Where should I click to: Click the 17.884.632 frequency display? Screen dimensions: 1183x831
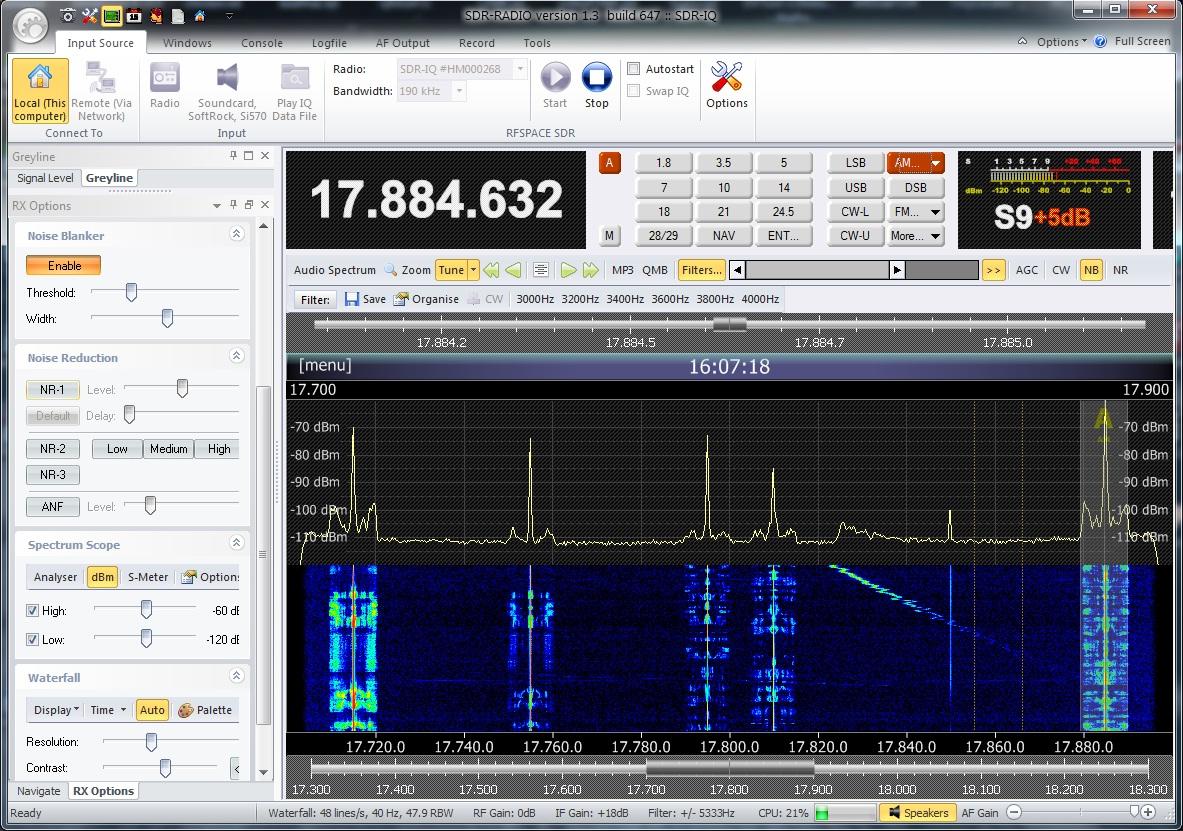tap(436, 200)
